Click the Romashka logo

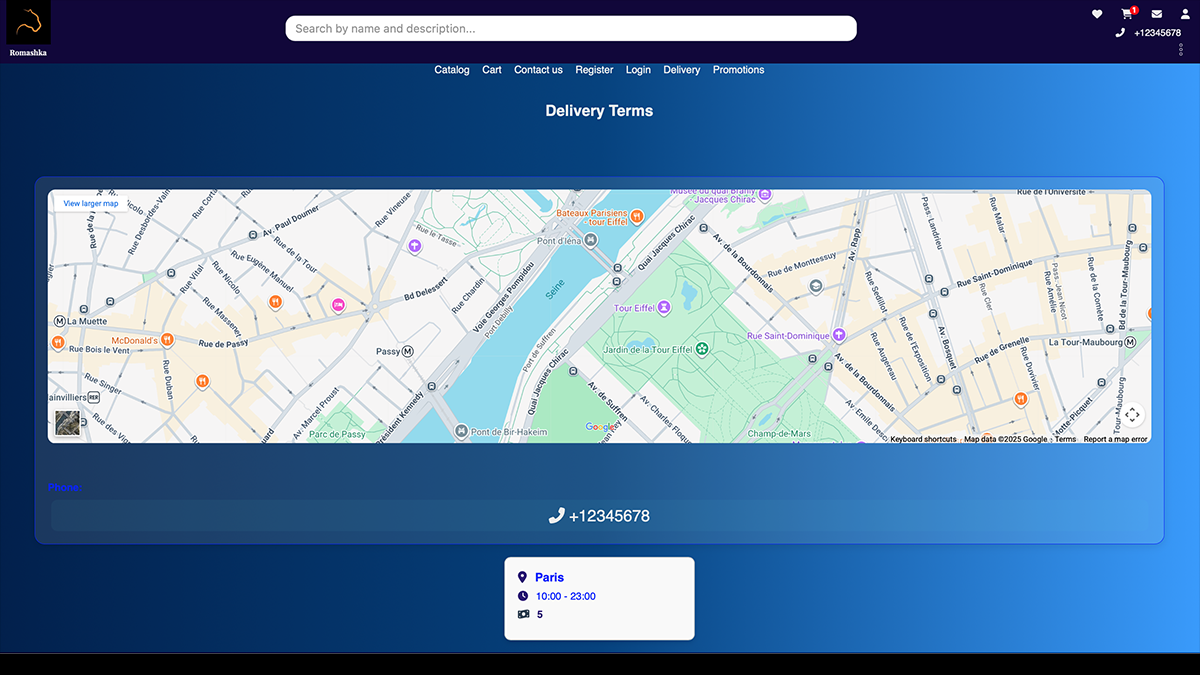coord(28,28)
